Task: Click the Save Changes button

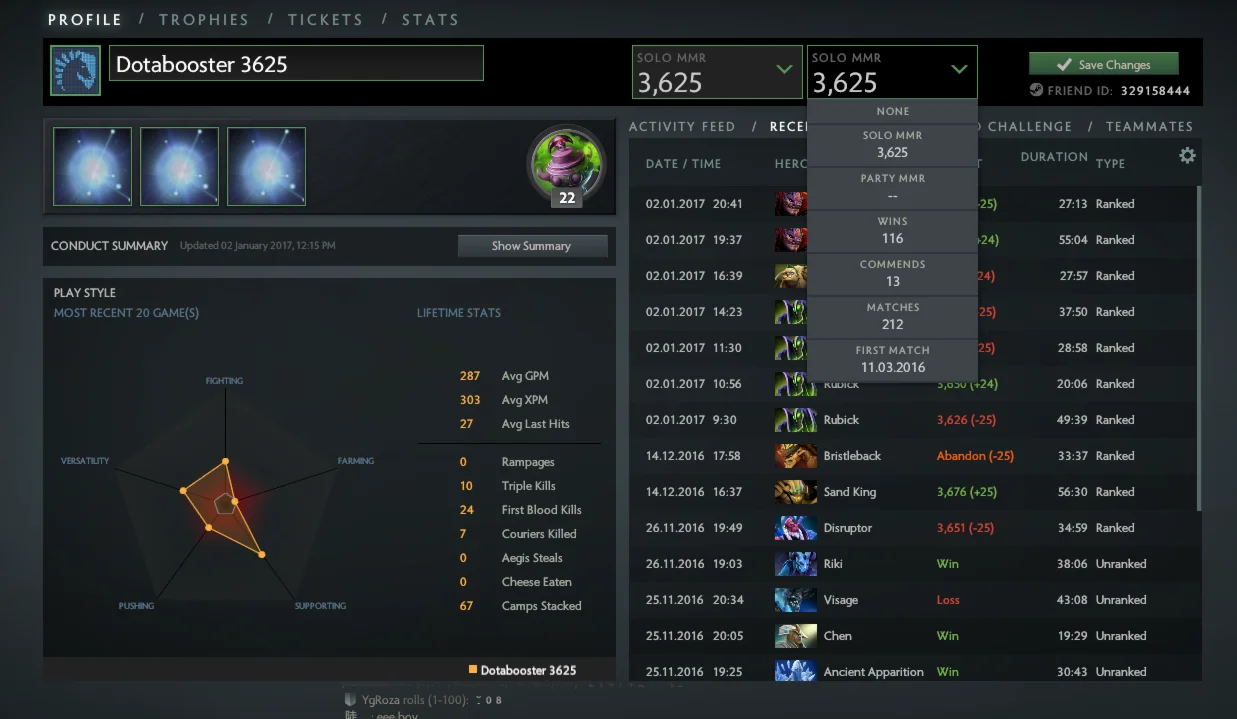Action: 1104,64
